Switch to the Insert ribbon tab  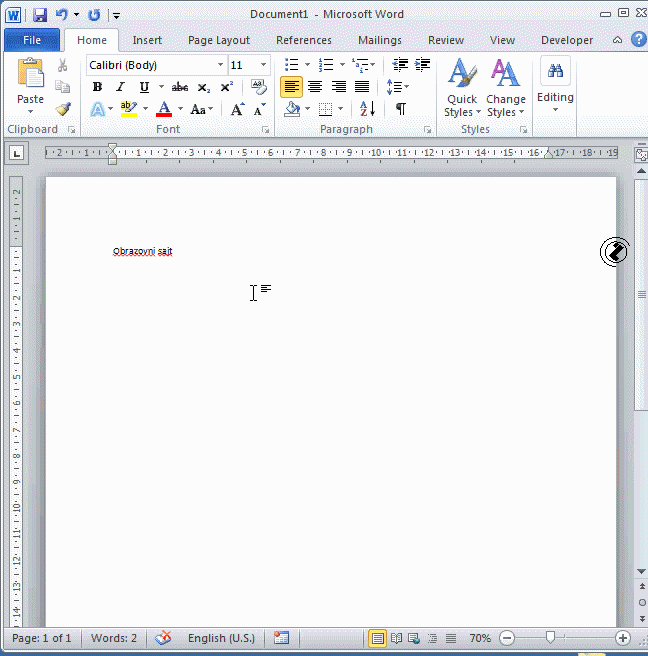click(x=147, y=40)
